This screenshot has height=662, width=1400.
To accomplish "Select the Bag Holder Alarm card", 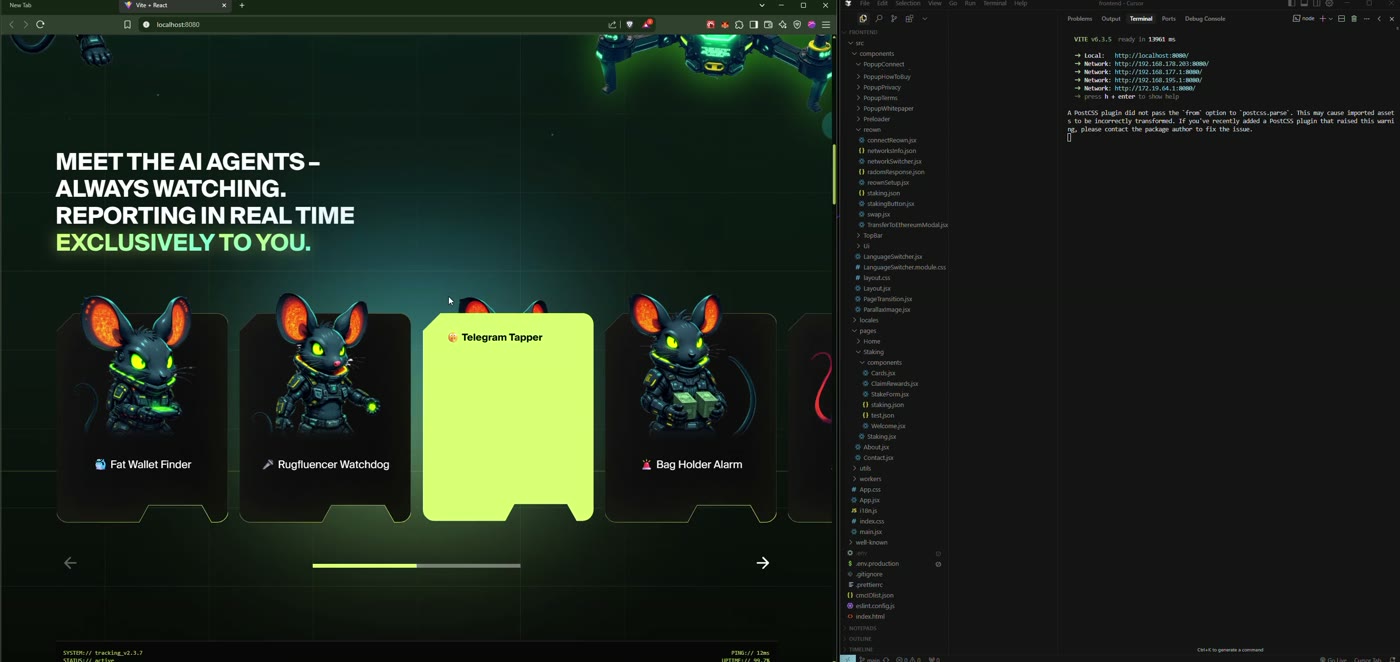I will pyautogui.click(x=691, y=417).
